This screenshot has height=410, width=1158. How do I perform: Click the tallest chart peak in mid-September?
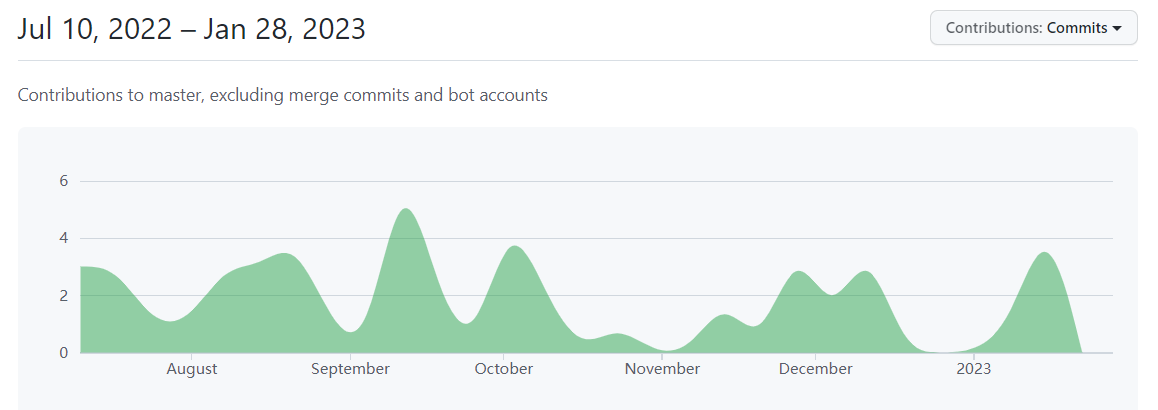(405, 213)
